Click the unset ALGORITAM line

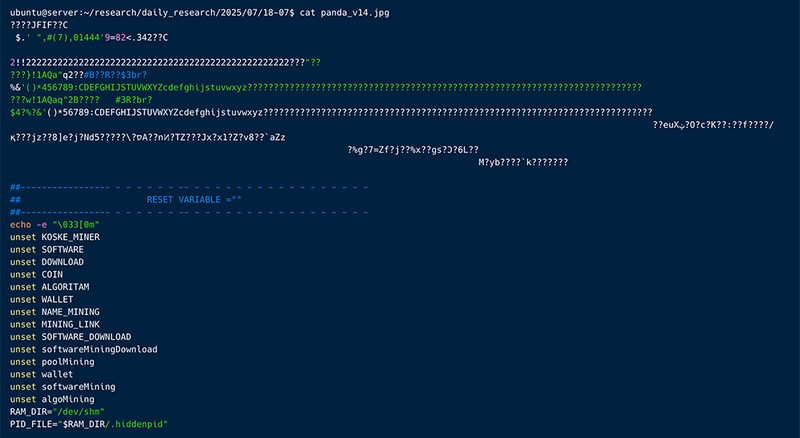[x=63, y=287]
